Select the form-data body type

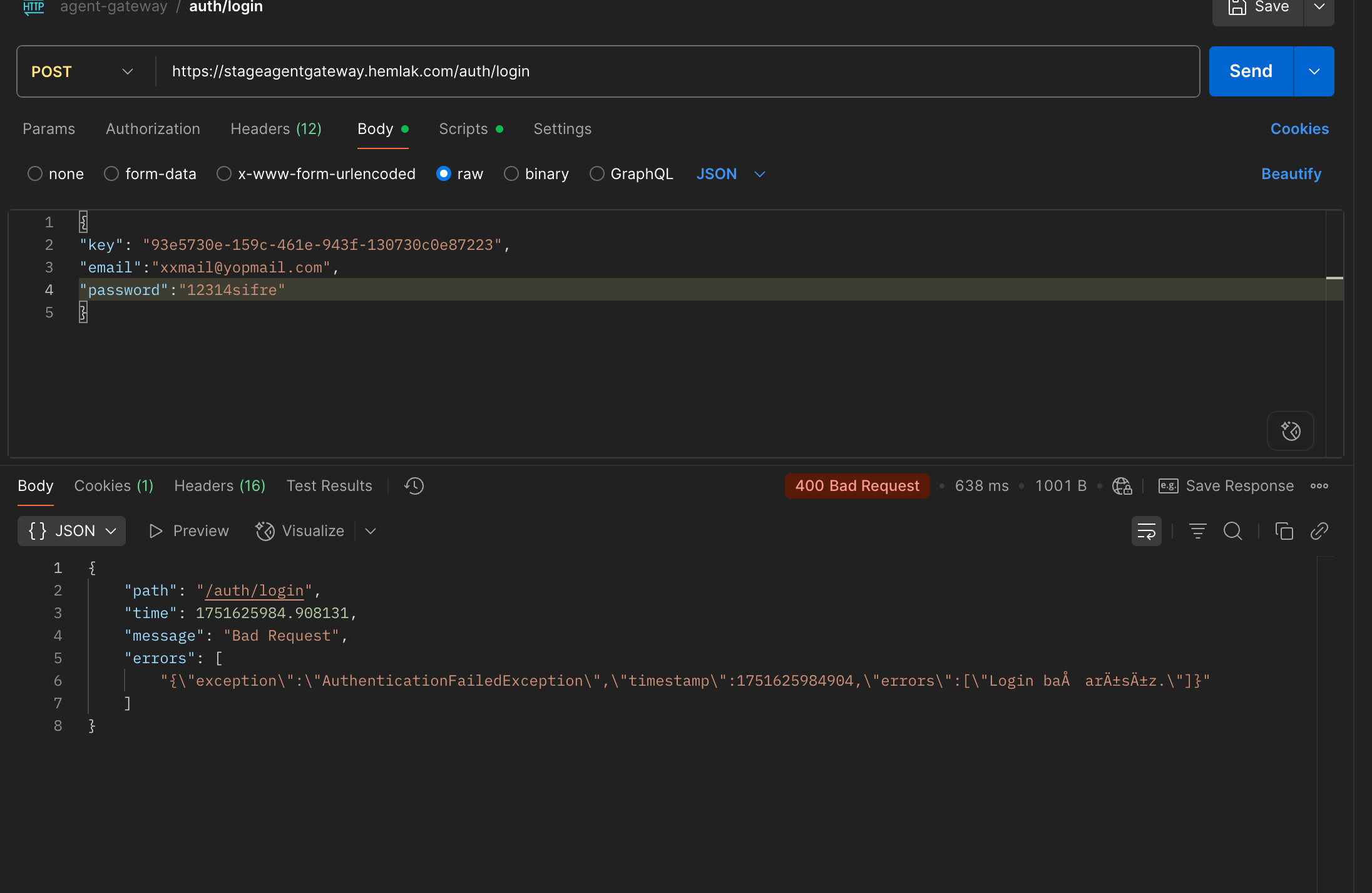(x=111, y=173)
